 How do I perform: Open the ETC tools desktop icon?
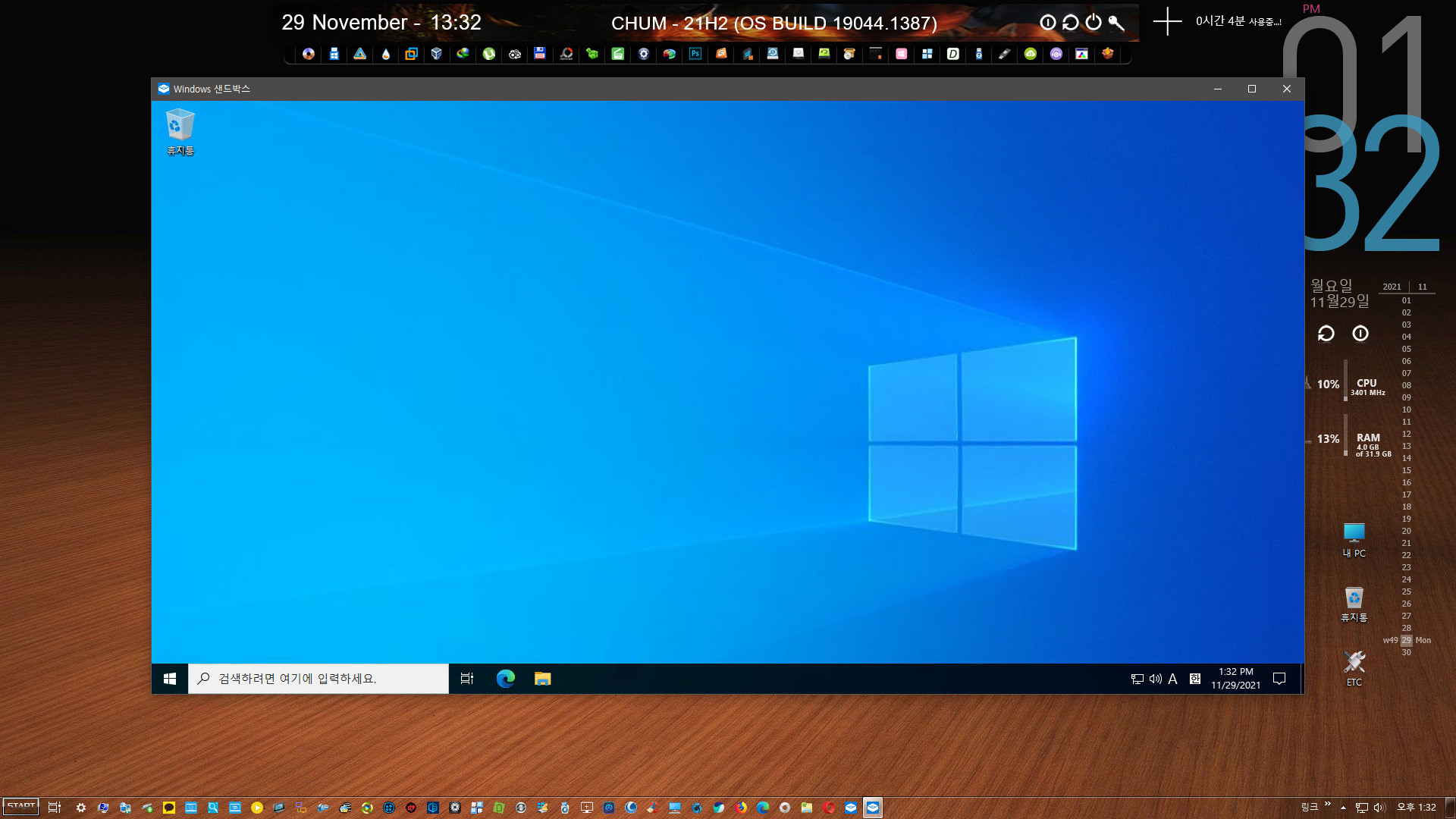(1354, 669)
